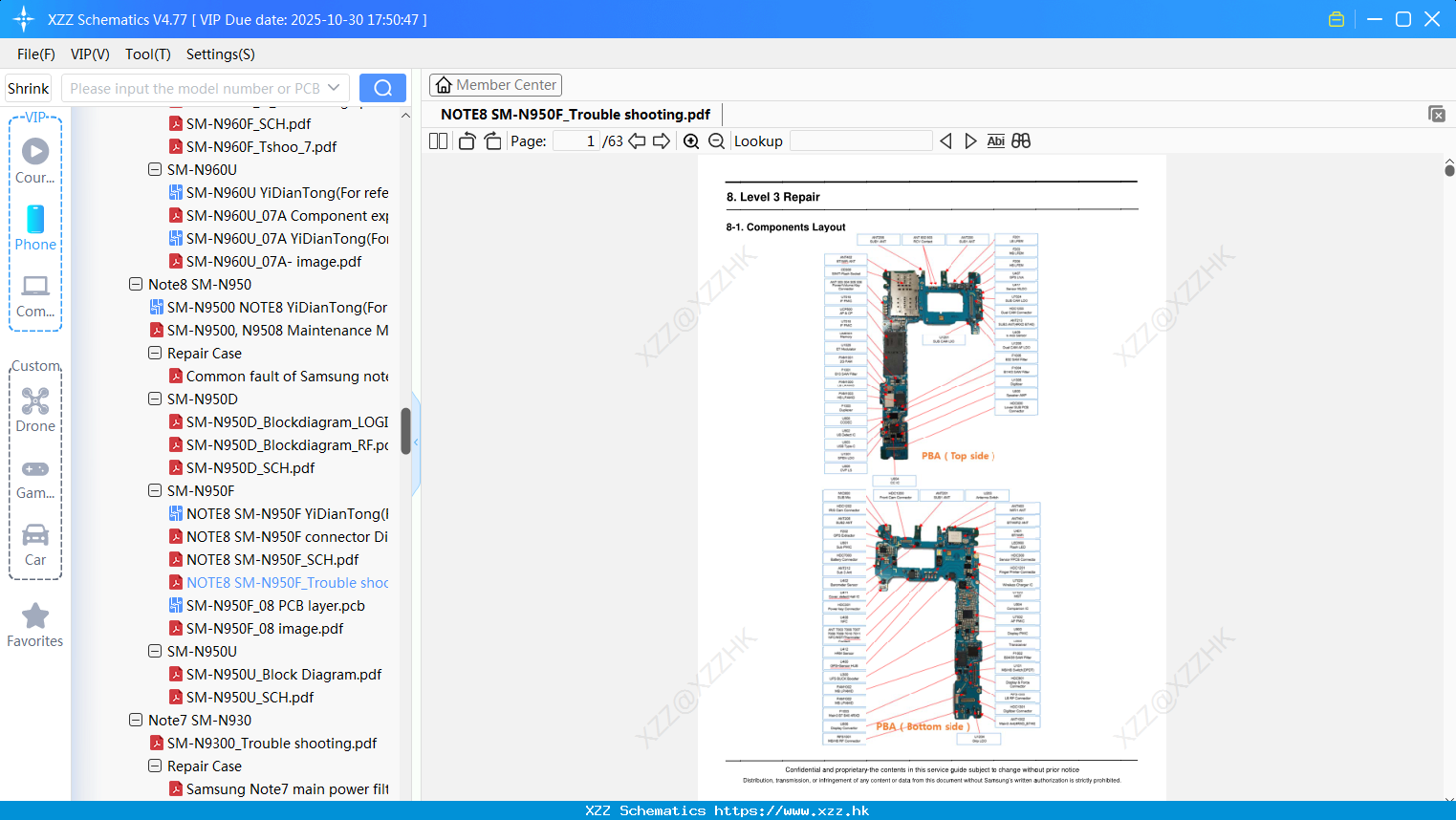Open SM-N9500, N9508 Maintenance manual

pyautogui.click(x=269, y=330)
